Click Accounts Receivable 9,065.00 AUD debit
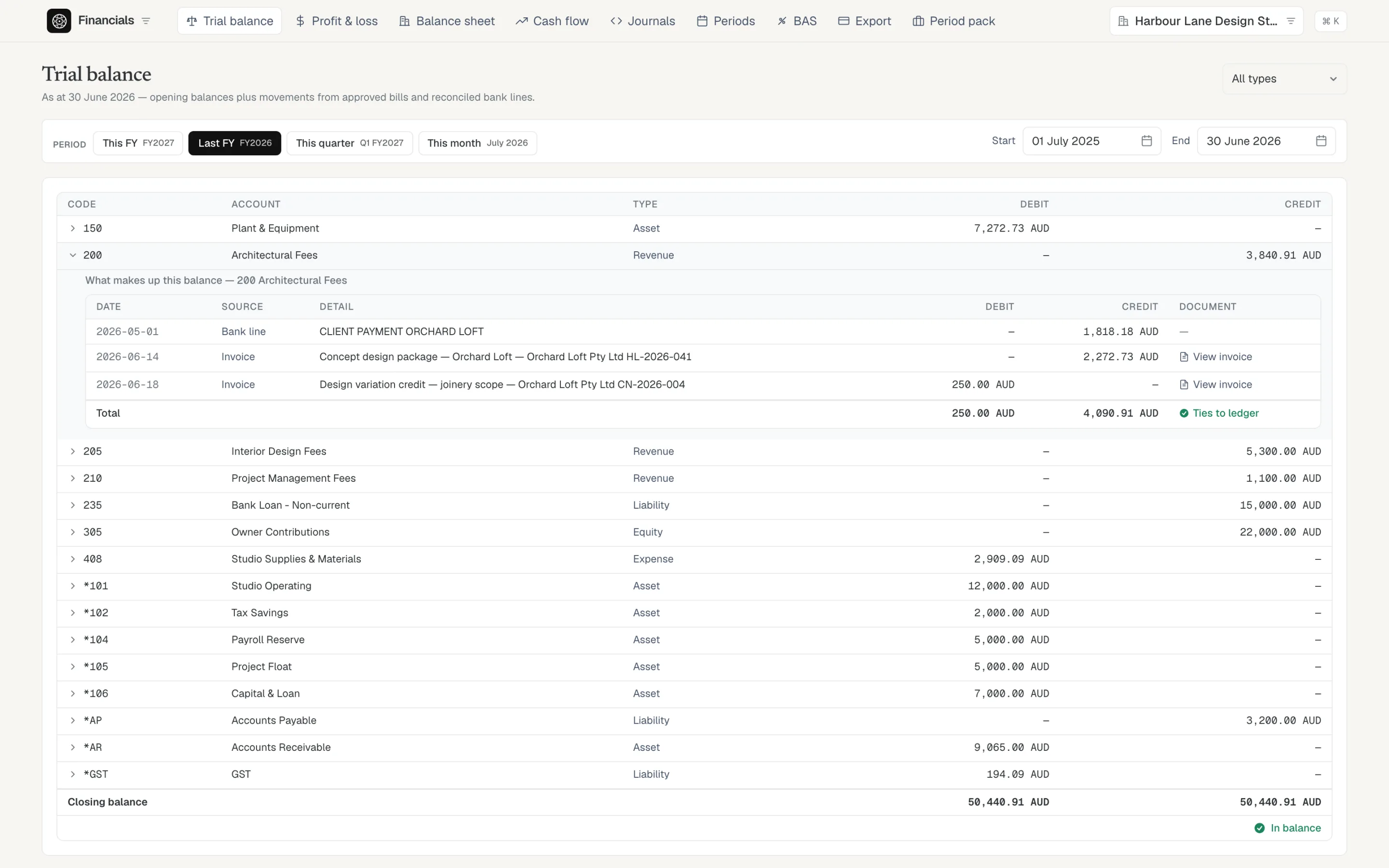The width and height of the screenshot is (1389, 868). click(1011, 747)
